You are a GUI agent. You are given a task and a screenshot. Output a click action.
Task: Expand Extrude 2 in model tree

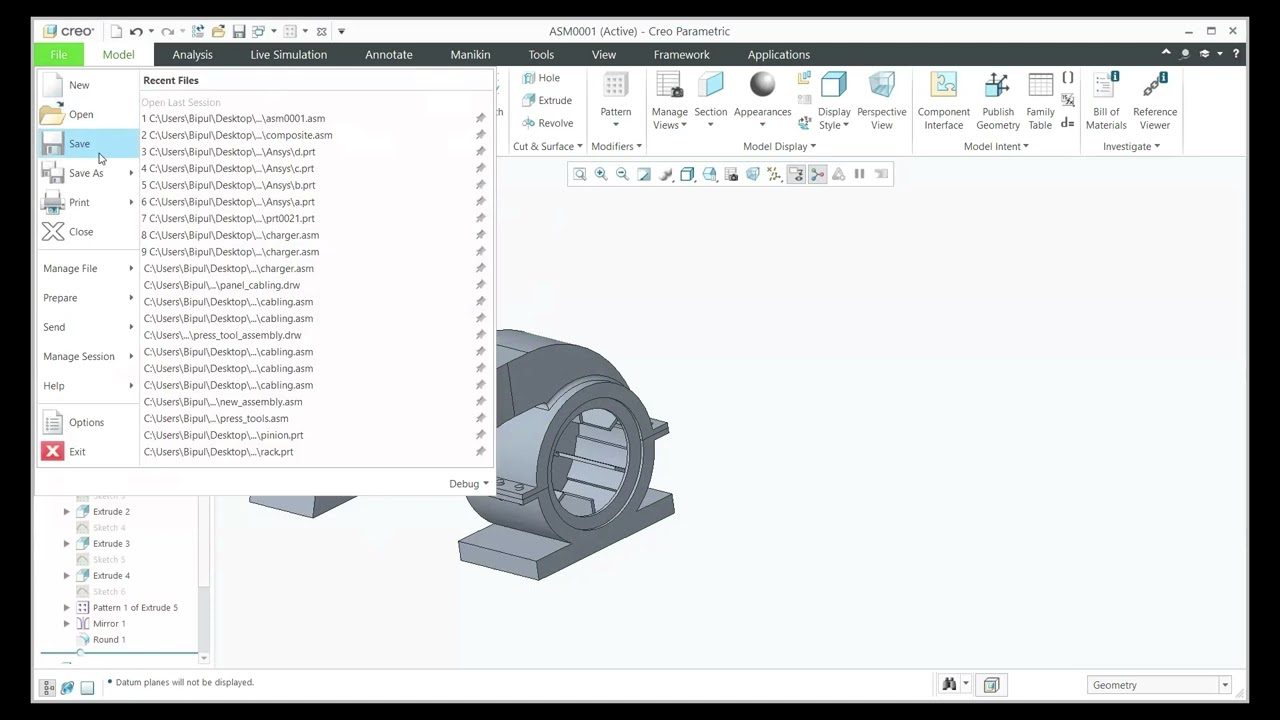[67, 512]
